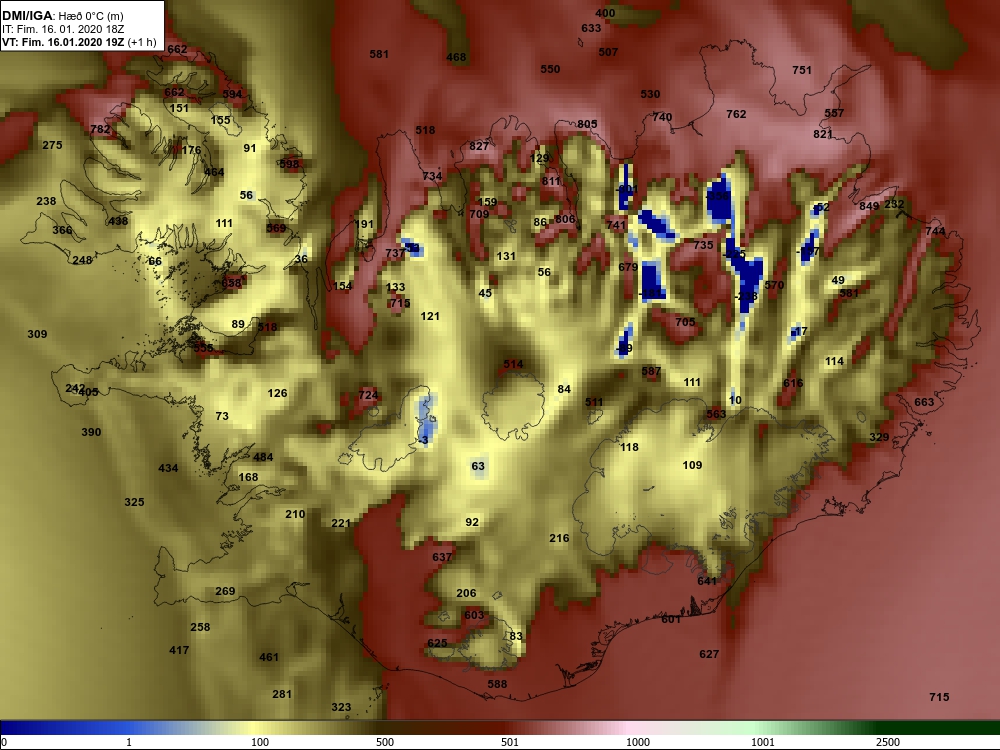Screen dimensions: 1000x750
Task: Click the map value '309'
Action: coord(37,334)
